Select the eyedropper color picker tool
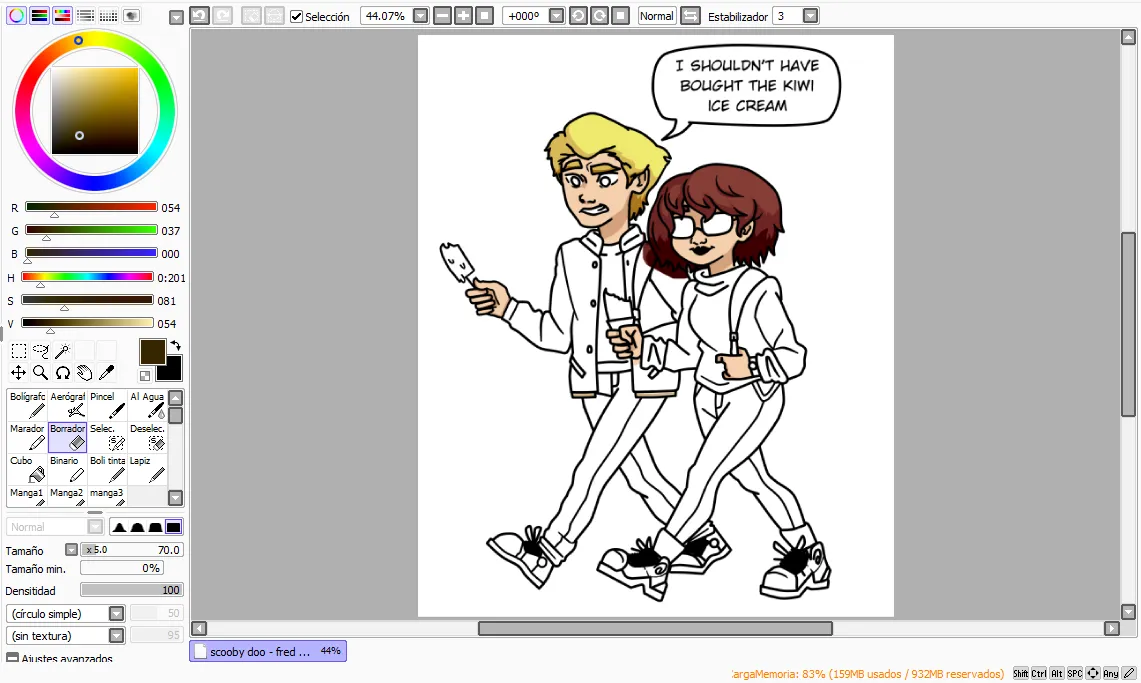Viewport: 1141px width, 683px height. click(x=106, y=373)
